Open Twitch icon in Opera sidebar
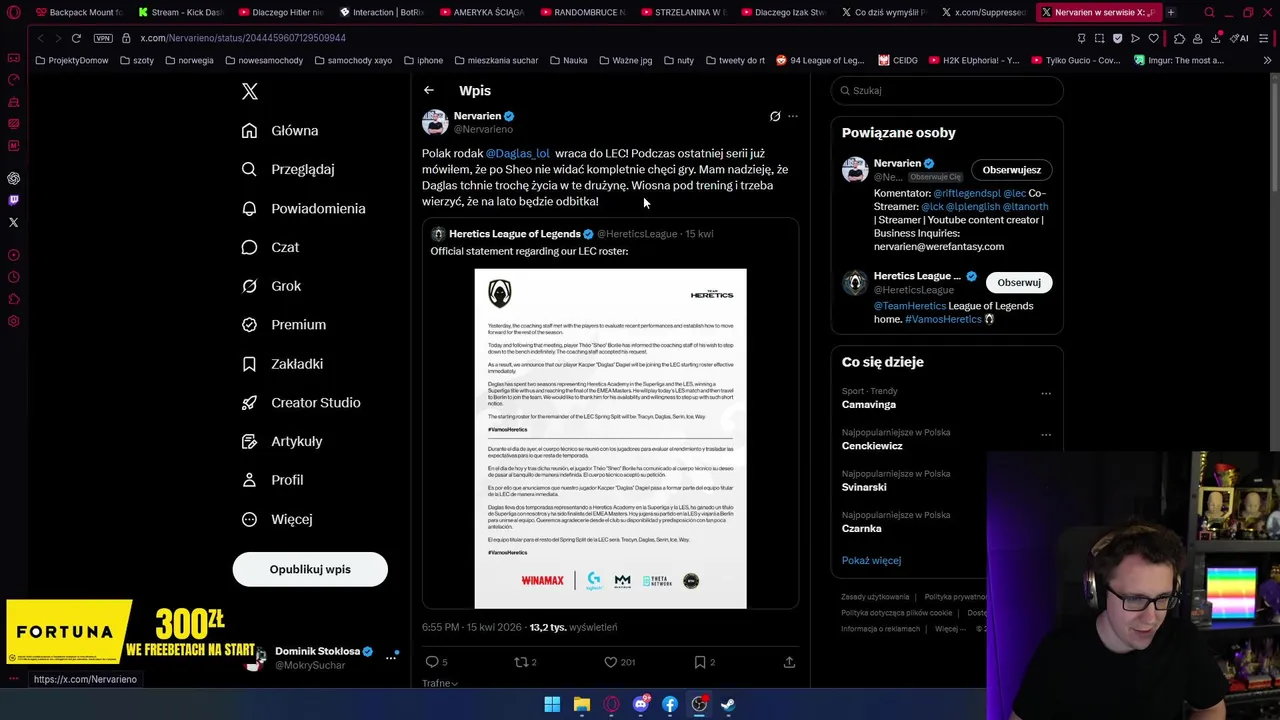The height and width of the screenshot is (720, 1280). click(x=13, y=200)
